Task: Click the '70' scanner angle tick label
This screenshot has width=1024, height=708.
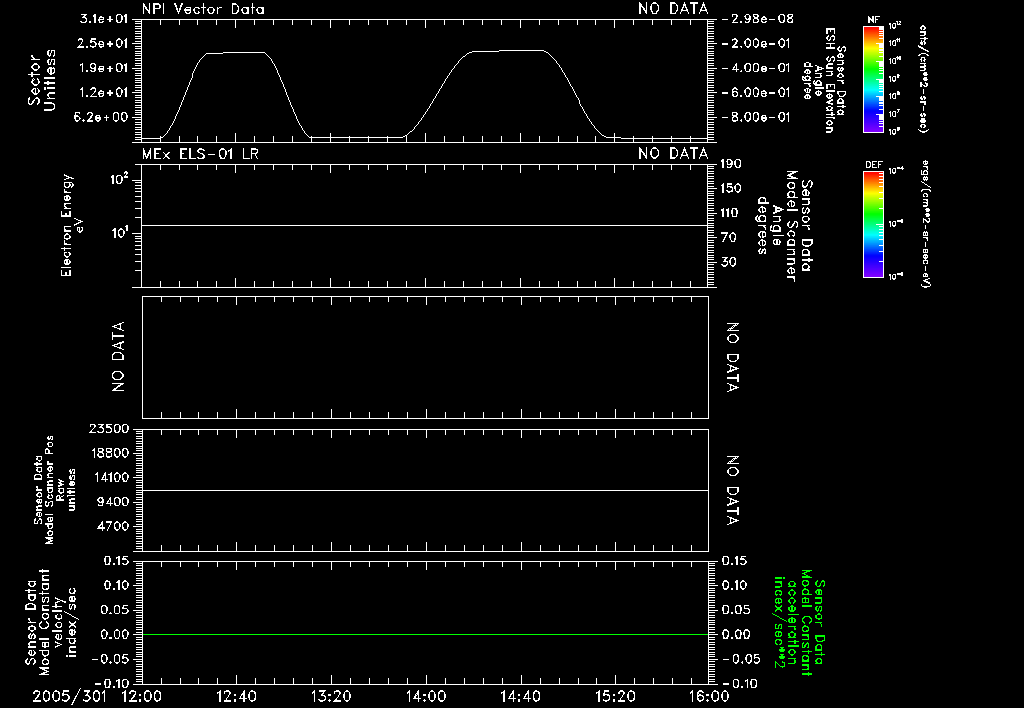Action: 729,238
